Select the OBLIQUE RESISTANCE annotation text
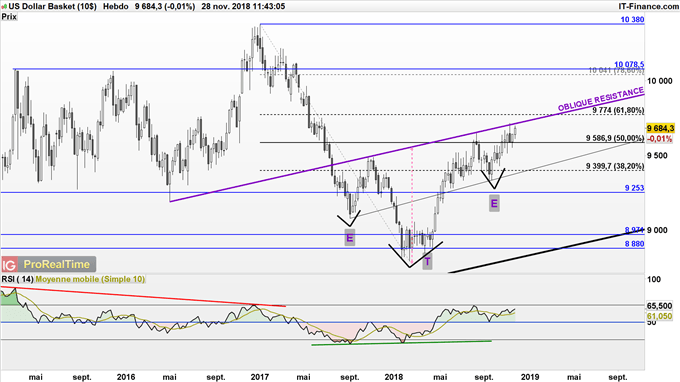This screenshot has width=680, height=382. [601, 99]
